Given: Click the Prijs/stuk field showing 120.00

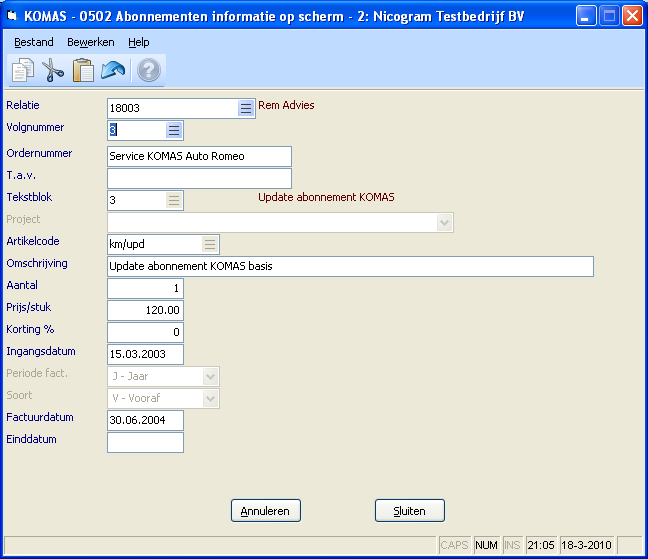Looking at the screenshot, I should point(145,310).
